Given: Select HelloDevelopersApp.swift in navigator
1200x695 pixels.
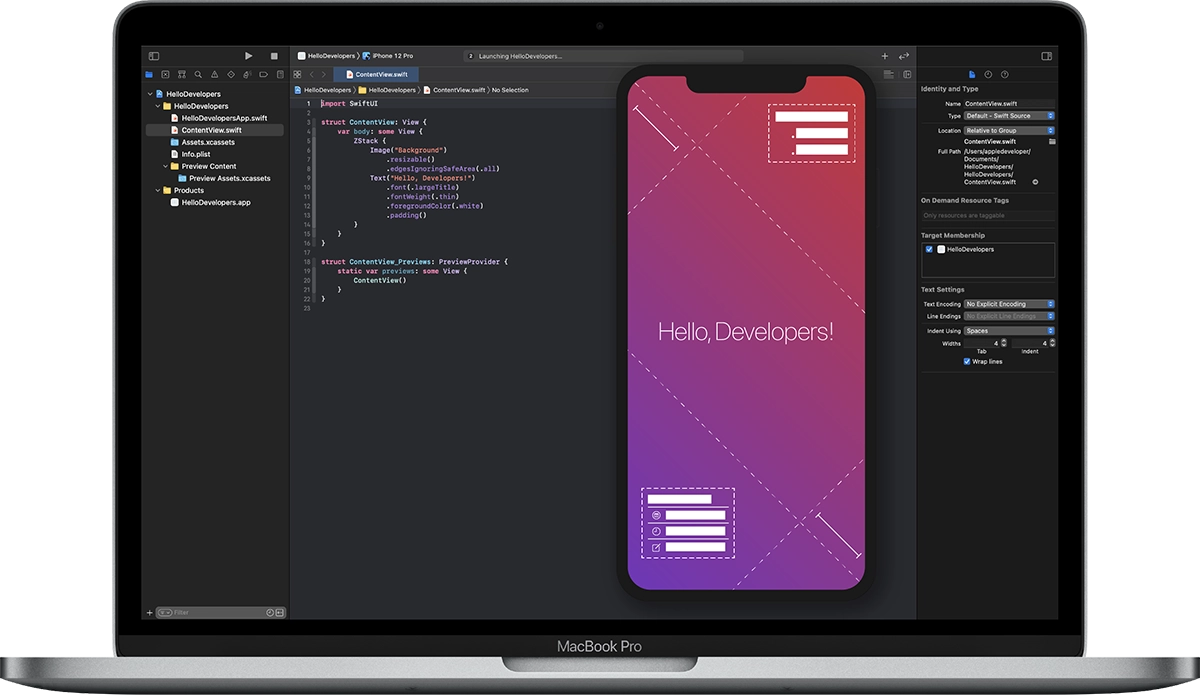Looking at the screenshot, I should tap(224, 118).
